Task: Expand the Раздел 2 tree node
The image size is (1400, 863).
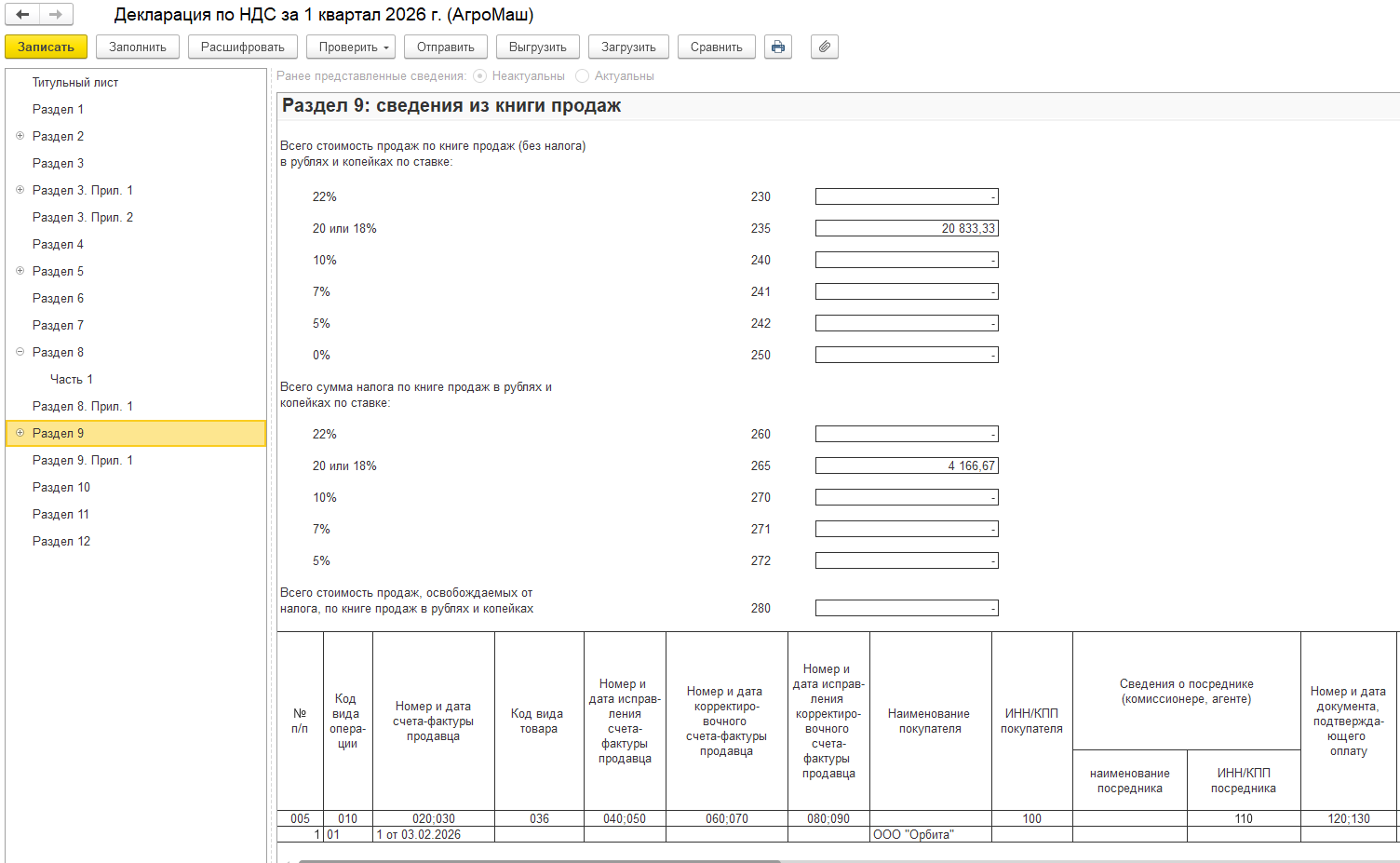Action: click(20, 136)
